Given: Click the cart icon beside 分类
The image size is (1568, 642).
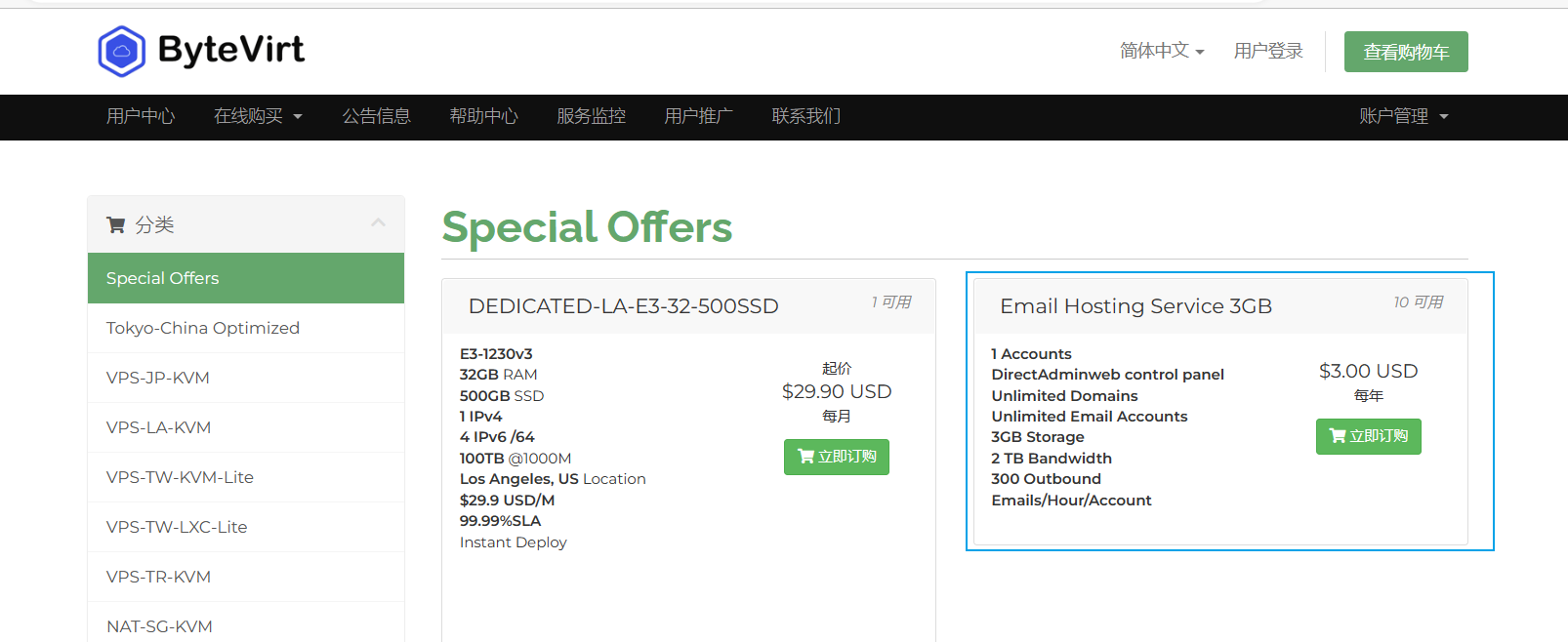Looking at the screenshot, I should (x=115, y=225).
